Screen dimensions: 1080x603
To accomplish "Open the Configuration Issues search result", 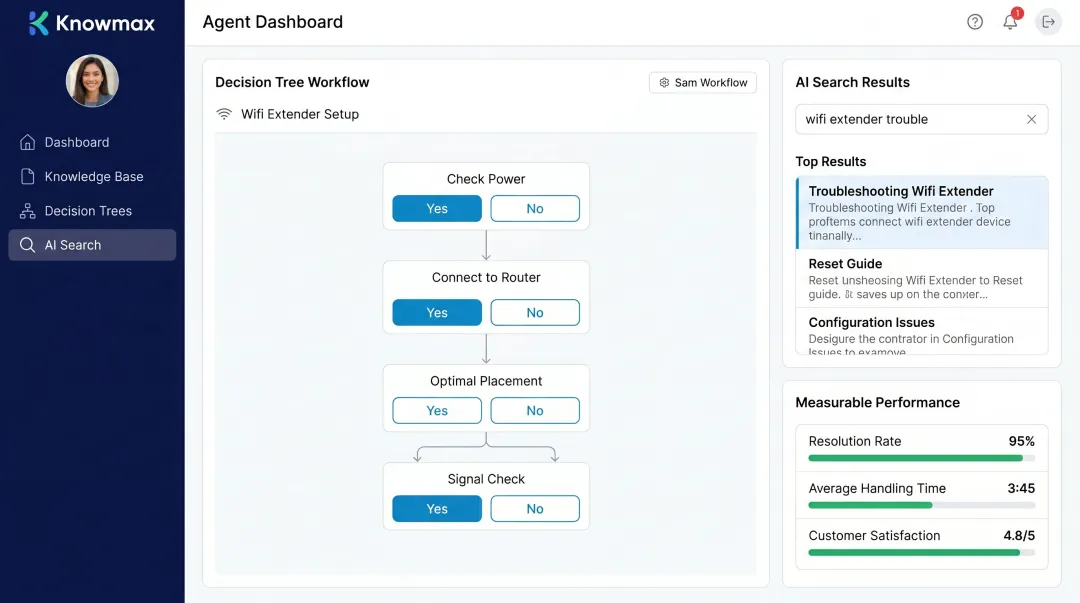I will [x=922, y=331].
